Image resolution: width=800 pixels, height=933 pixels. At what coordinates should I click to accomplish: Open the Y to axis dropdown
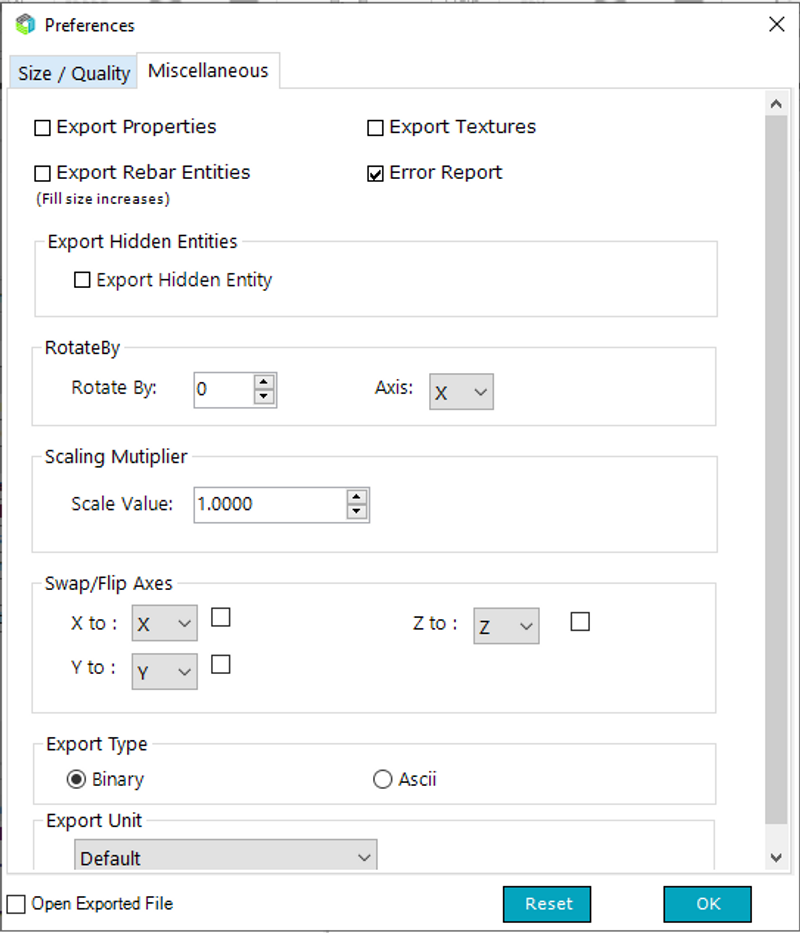[x=164, y=671]
